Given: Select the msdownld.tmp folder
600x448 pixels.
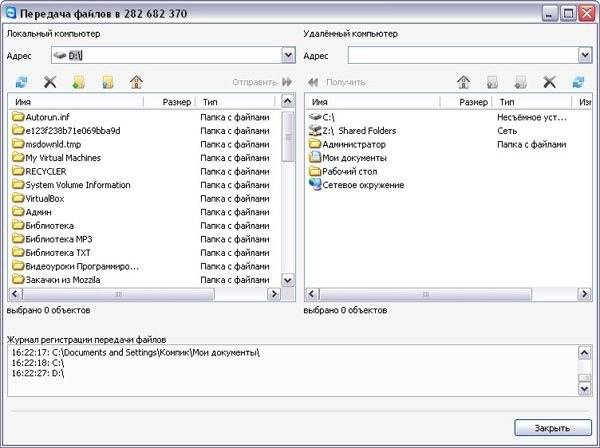Looking at the screenshot, I should click(x=46, y=144).
